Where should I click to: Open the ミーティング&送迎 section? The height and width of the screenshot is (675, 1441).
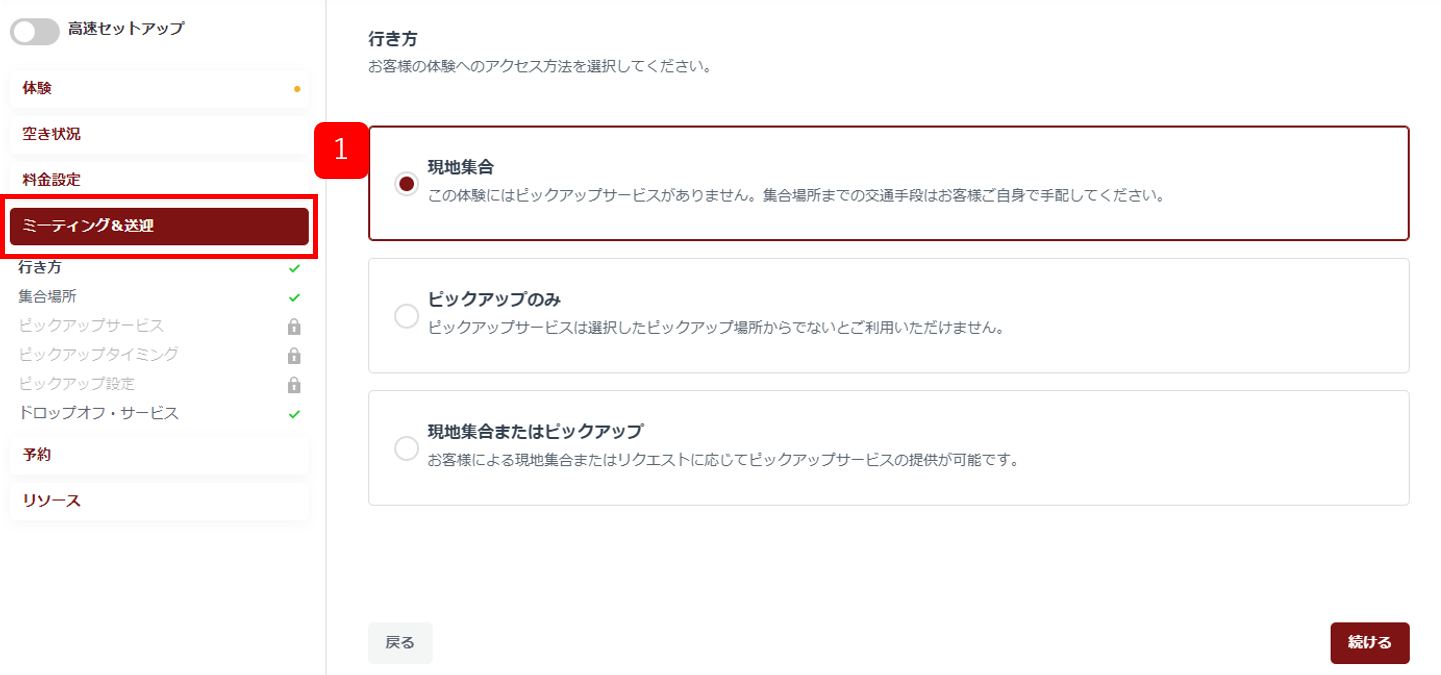(159, 226)
